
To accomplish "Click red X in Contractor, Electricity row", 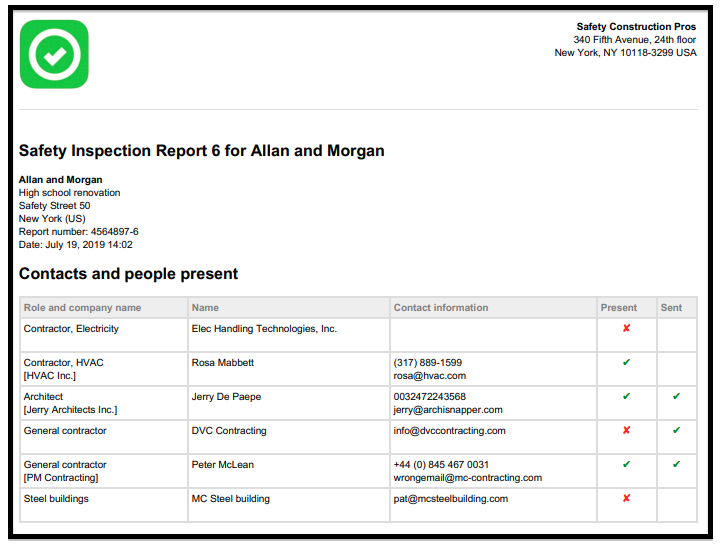I will 626,328.
